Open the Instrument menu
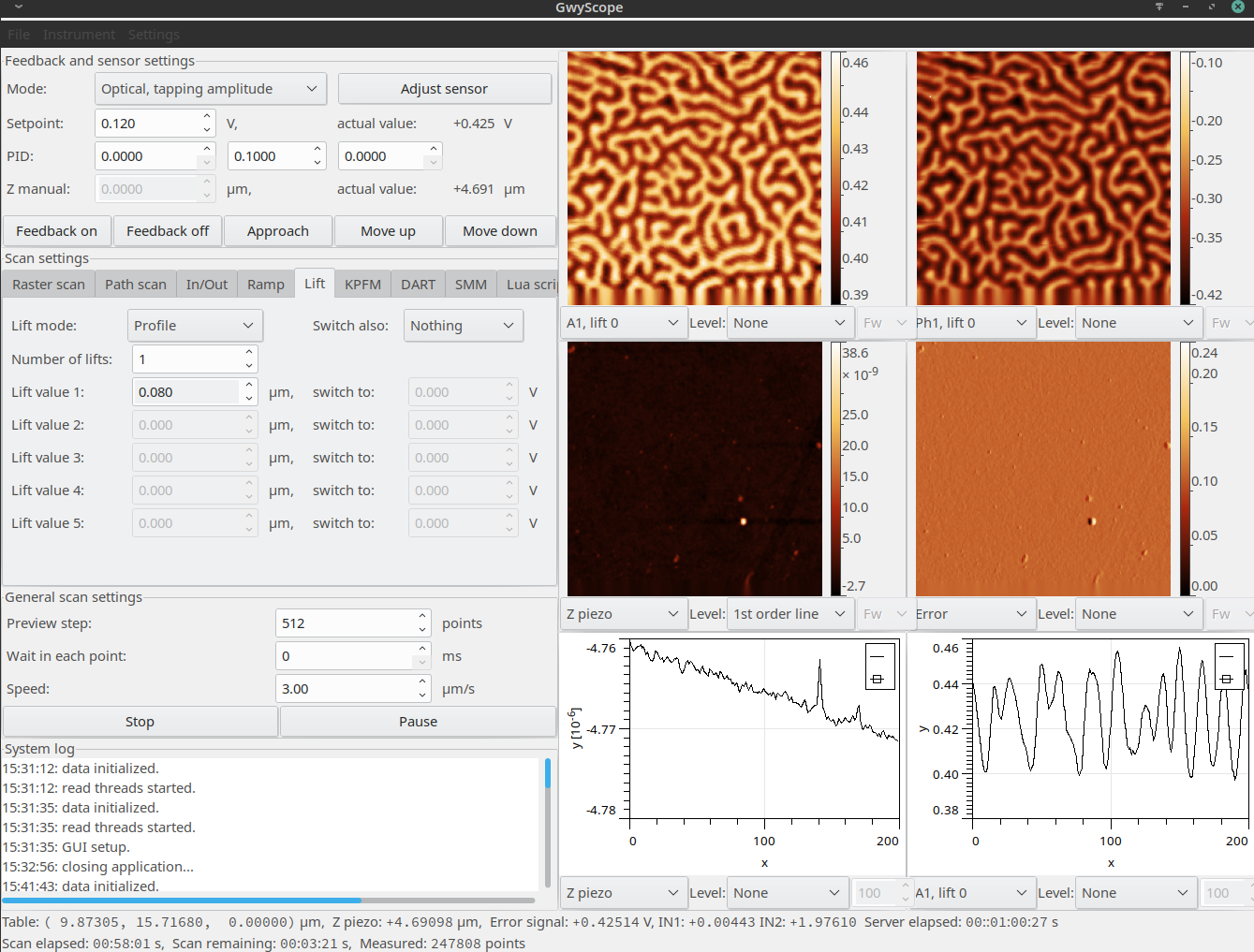This screenshot has height=952, width=1254. pyautogui.click(x=79, y=35)
